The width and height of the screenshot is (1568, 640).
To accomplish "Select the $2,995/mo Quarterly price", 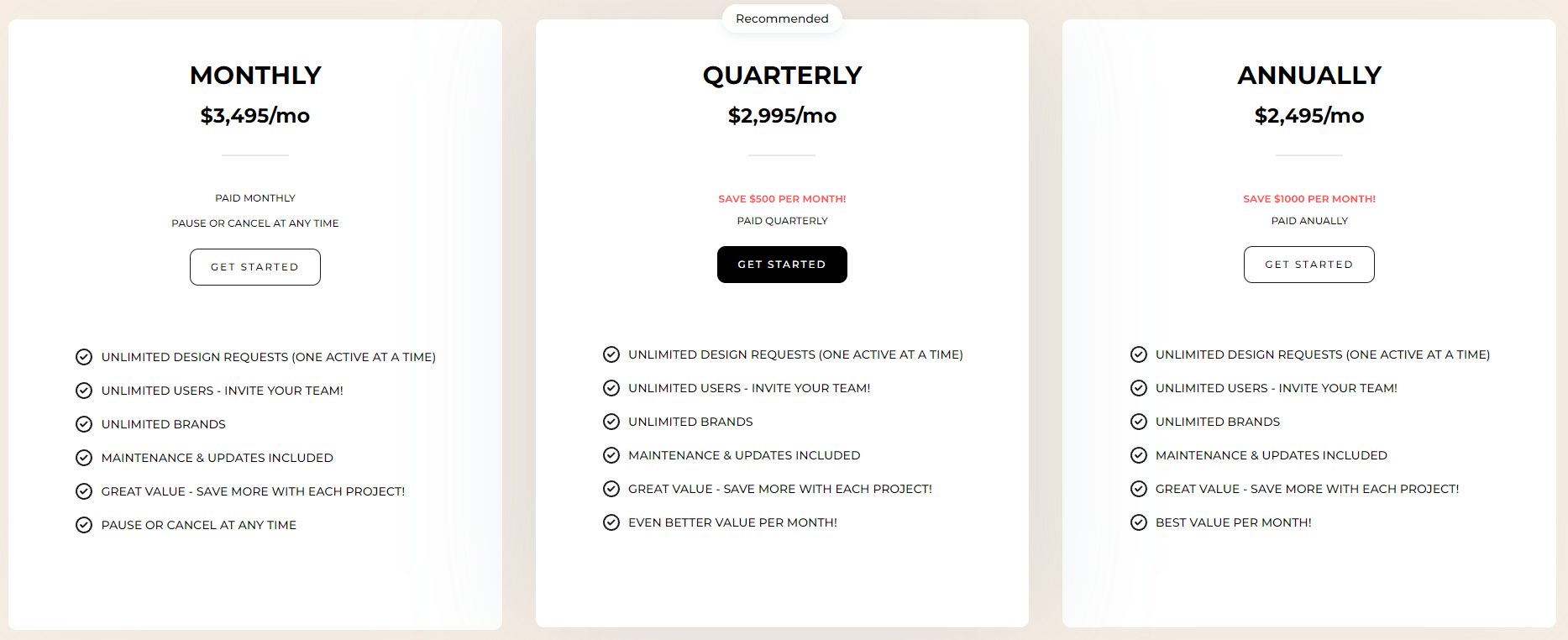I will click(782, 116).
